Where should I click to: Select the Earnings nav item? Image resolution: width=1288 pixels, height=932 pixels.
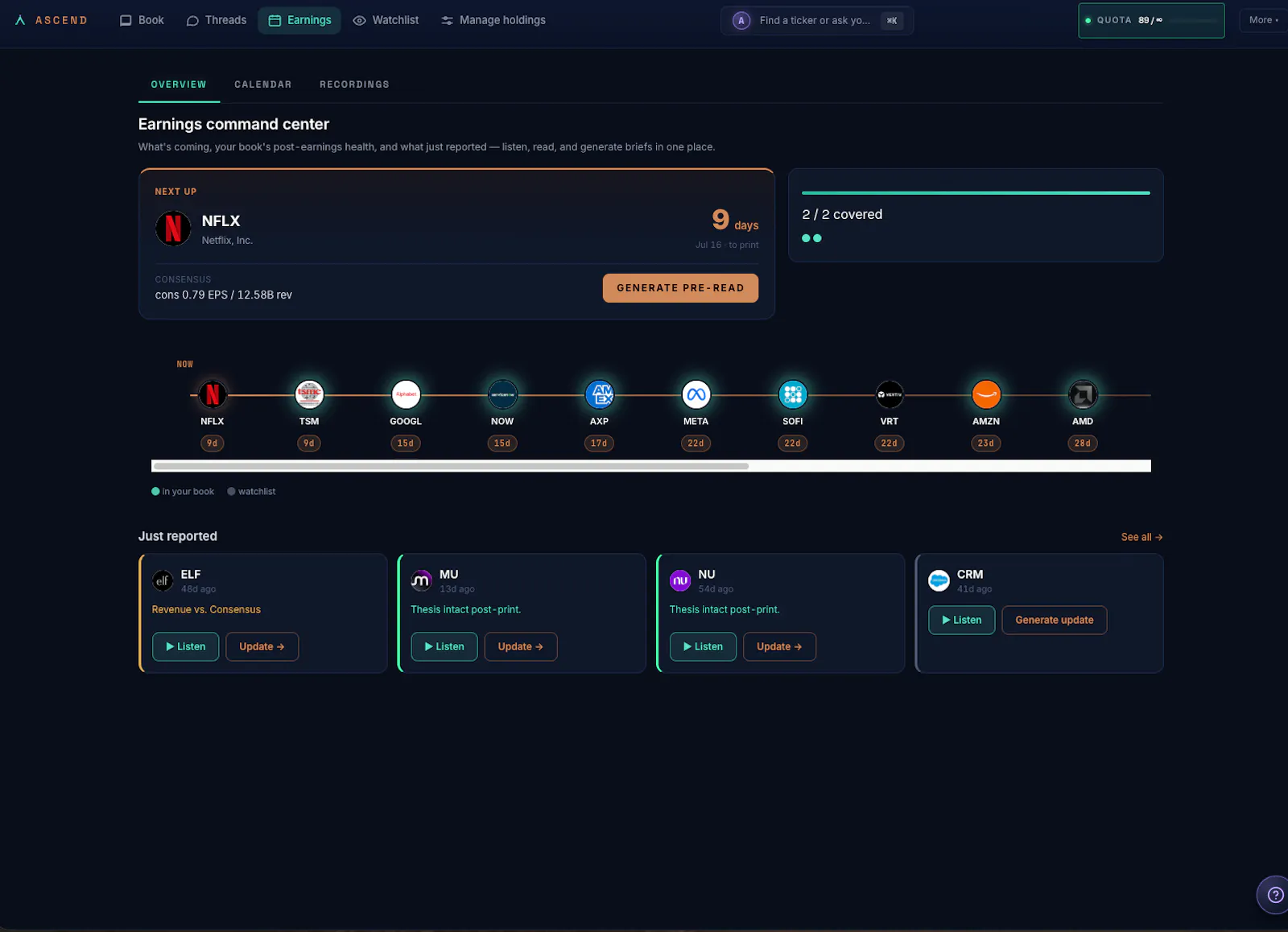(299, 20)
